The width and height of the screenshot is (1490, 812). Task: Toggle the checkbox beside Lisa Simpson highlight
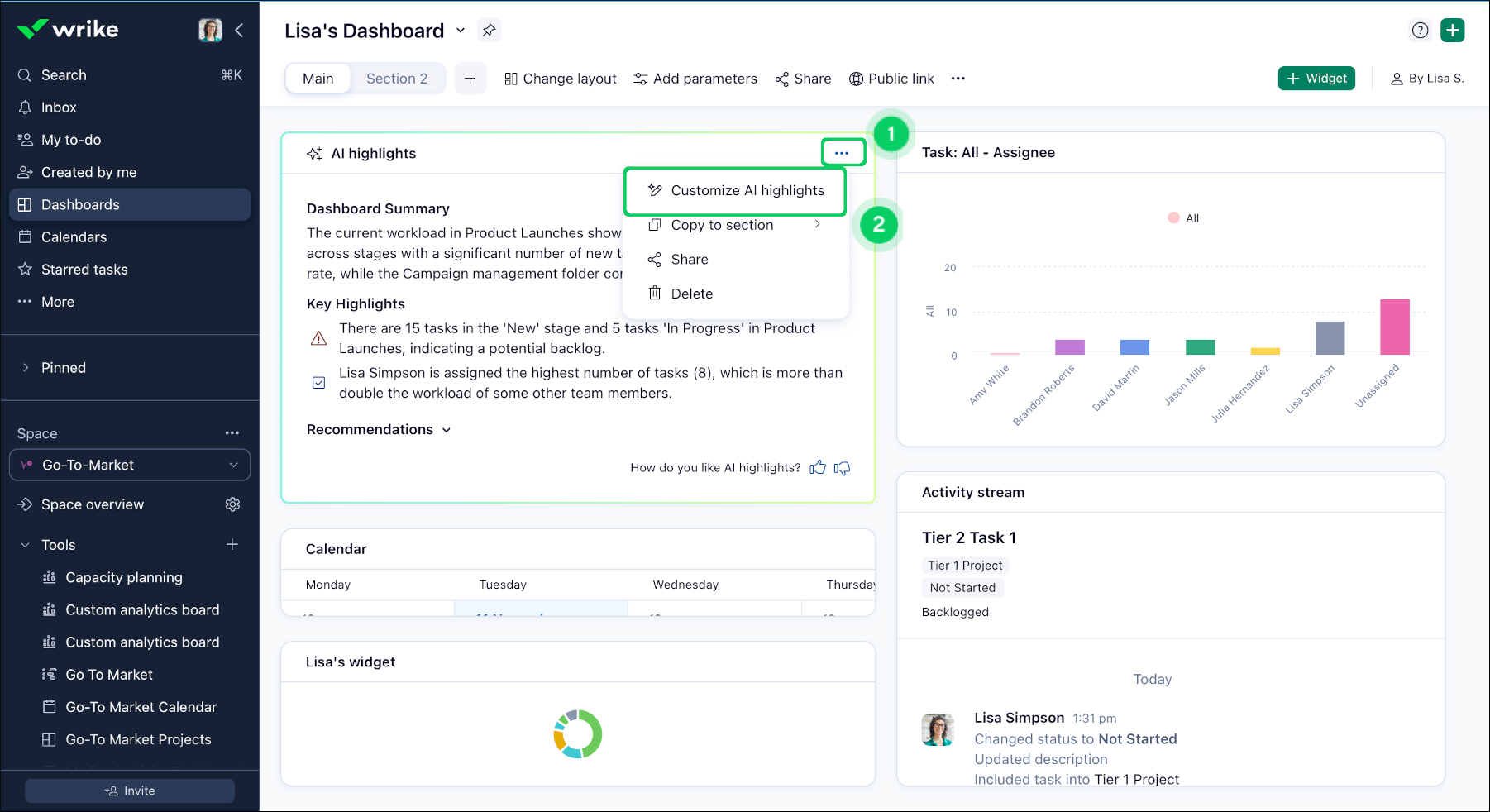pos(318,383)
